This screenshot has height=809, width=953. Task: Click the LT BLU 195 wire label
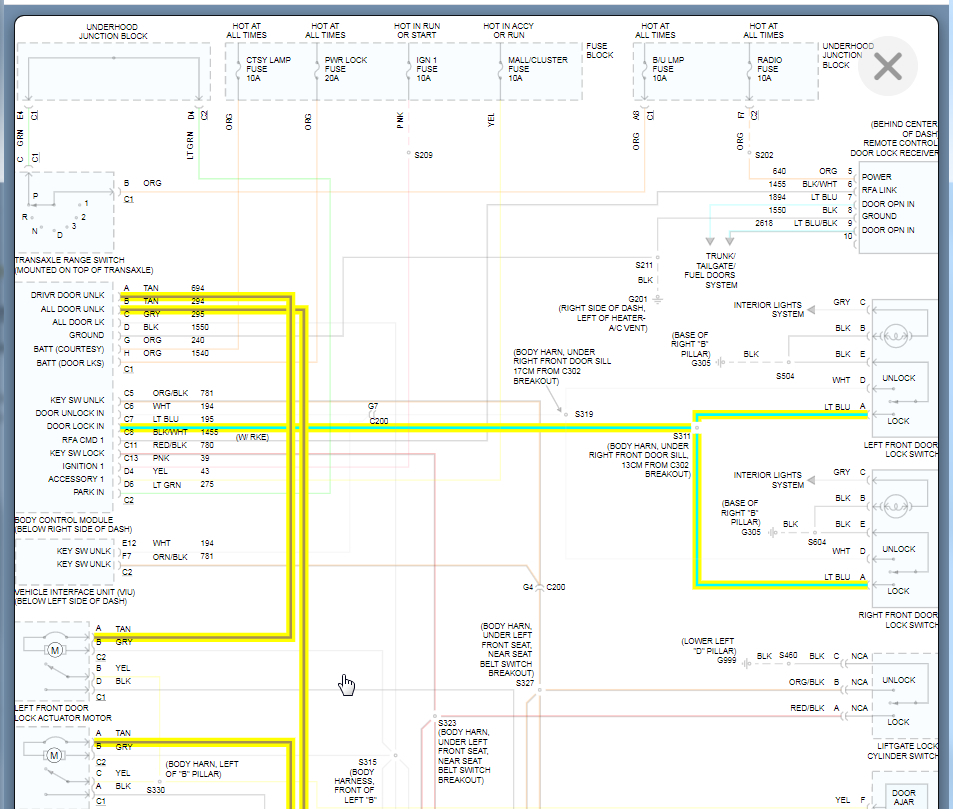184,419
